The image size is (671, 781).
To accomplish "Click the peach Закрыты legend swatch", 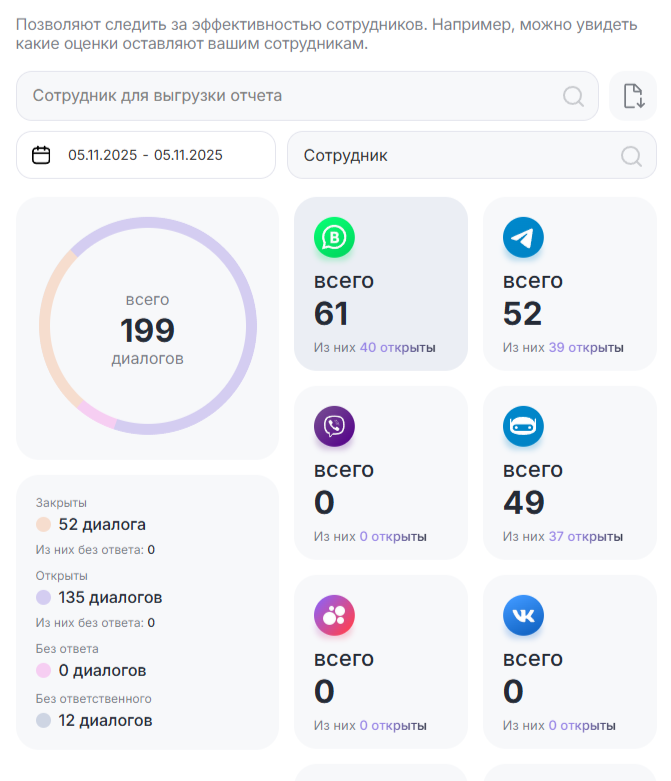I will 43,525.
